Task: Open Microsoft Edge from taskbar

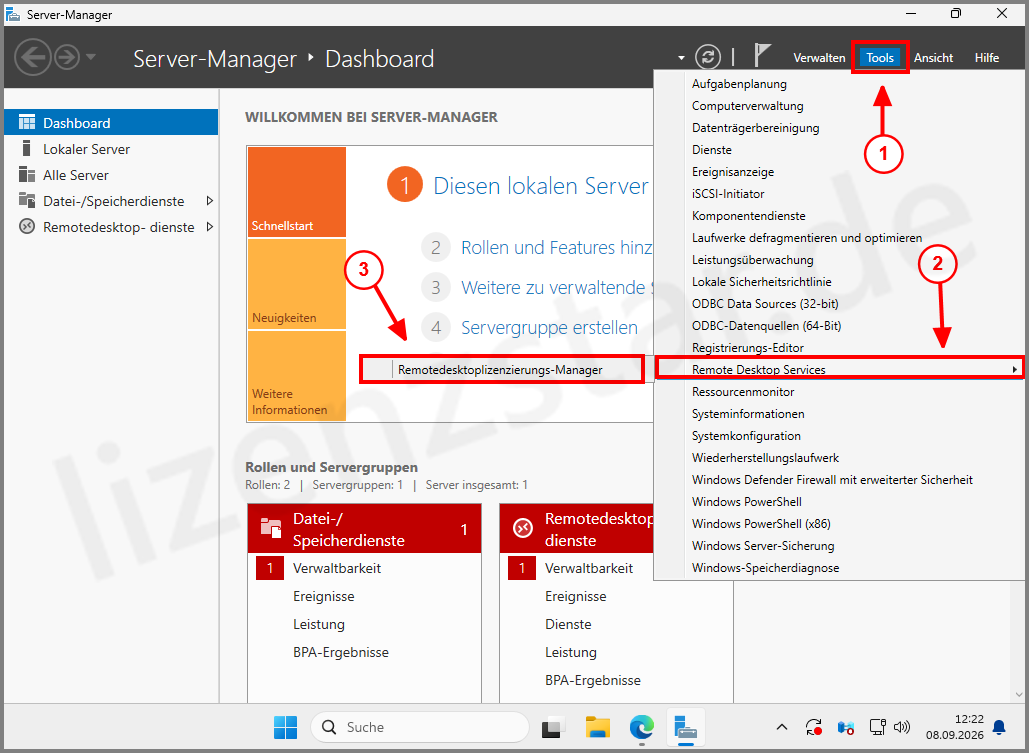Action: click(x=642, y=727)
